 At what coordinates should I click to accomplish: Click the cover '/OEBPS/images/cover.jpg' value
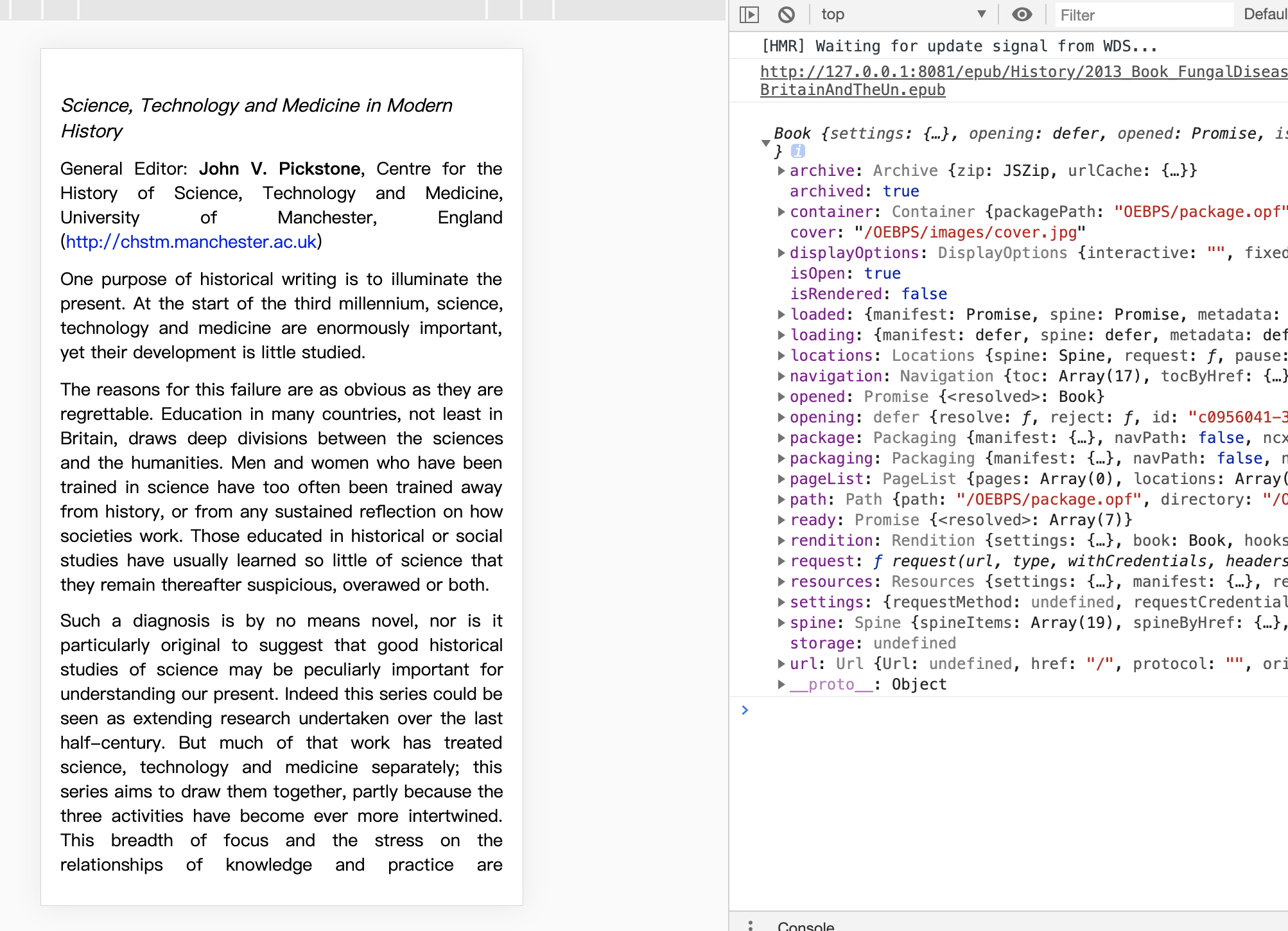click(x=970, y=232)
